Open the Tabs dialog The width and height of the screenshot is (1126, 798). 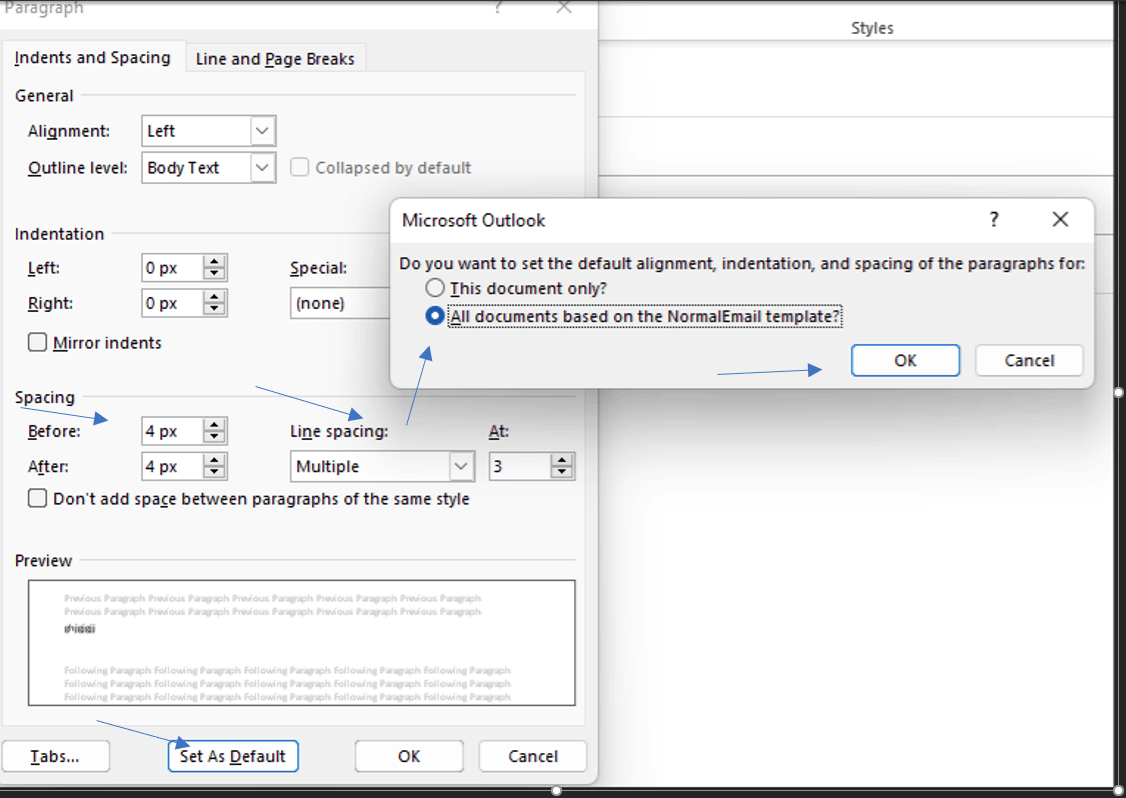click(x=54, y=756)
